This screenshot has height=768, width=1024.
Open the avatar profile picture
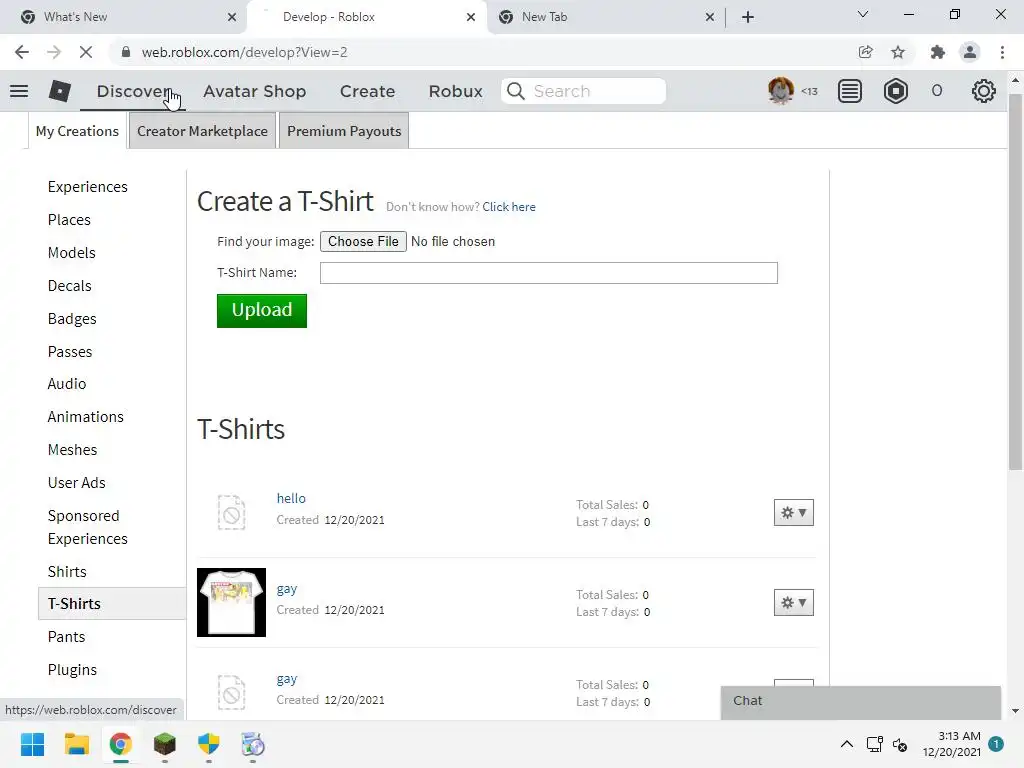click(x=780, y=91)
